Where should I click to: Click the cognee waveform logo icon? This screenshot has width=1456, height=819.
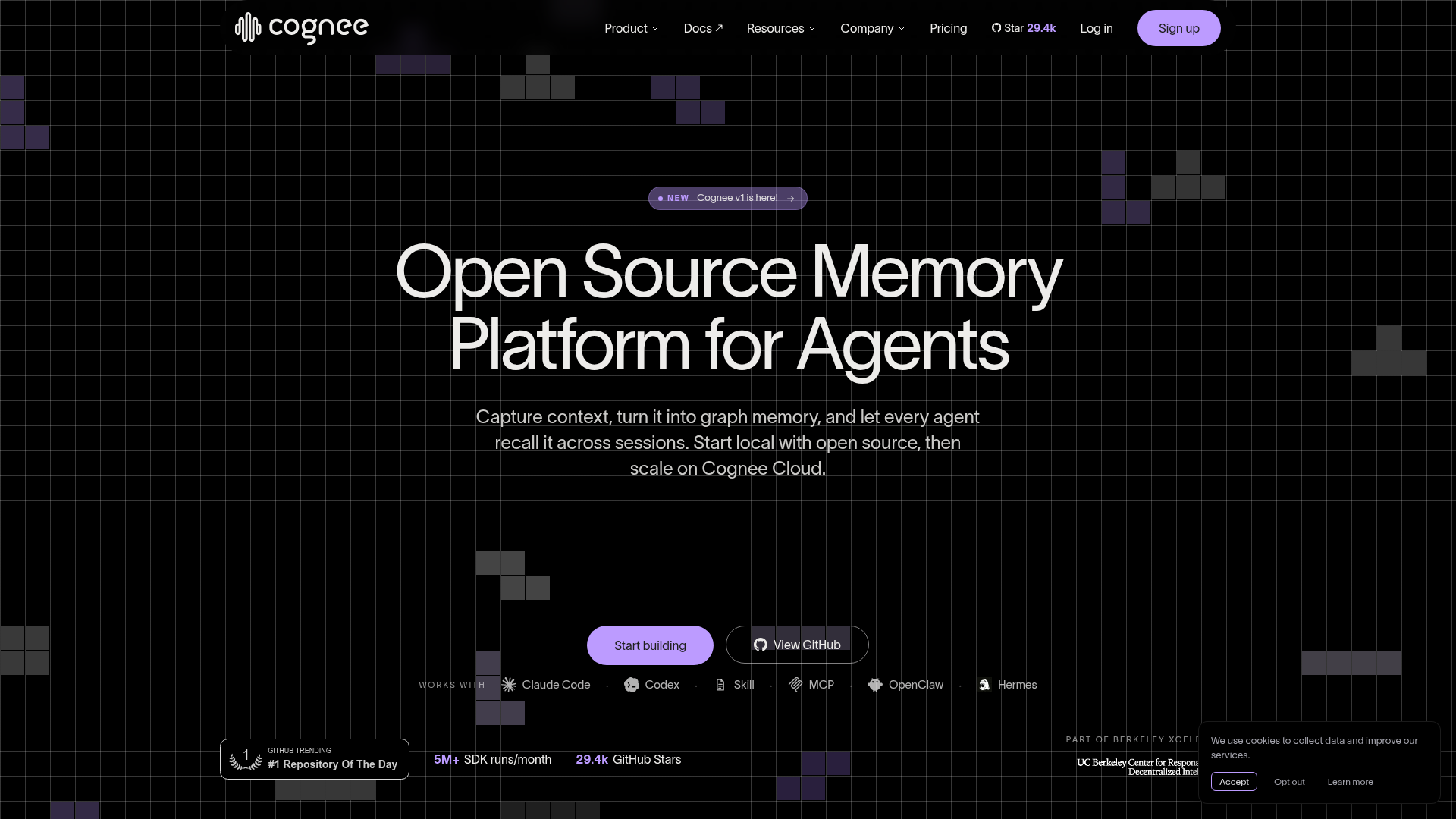(x=247, y=28)
